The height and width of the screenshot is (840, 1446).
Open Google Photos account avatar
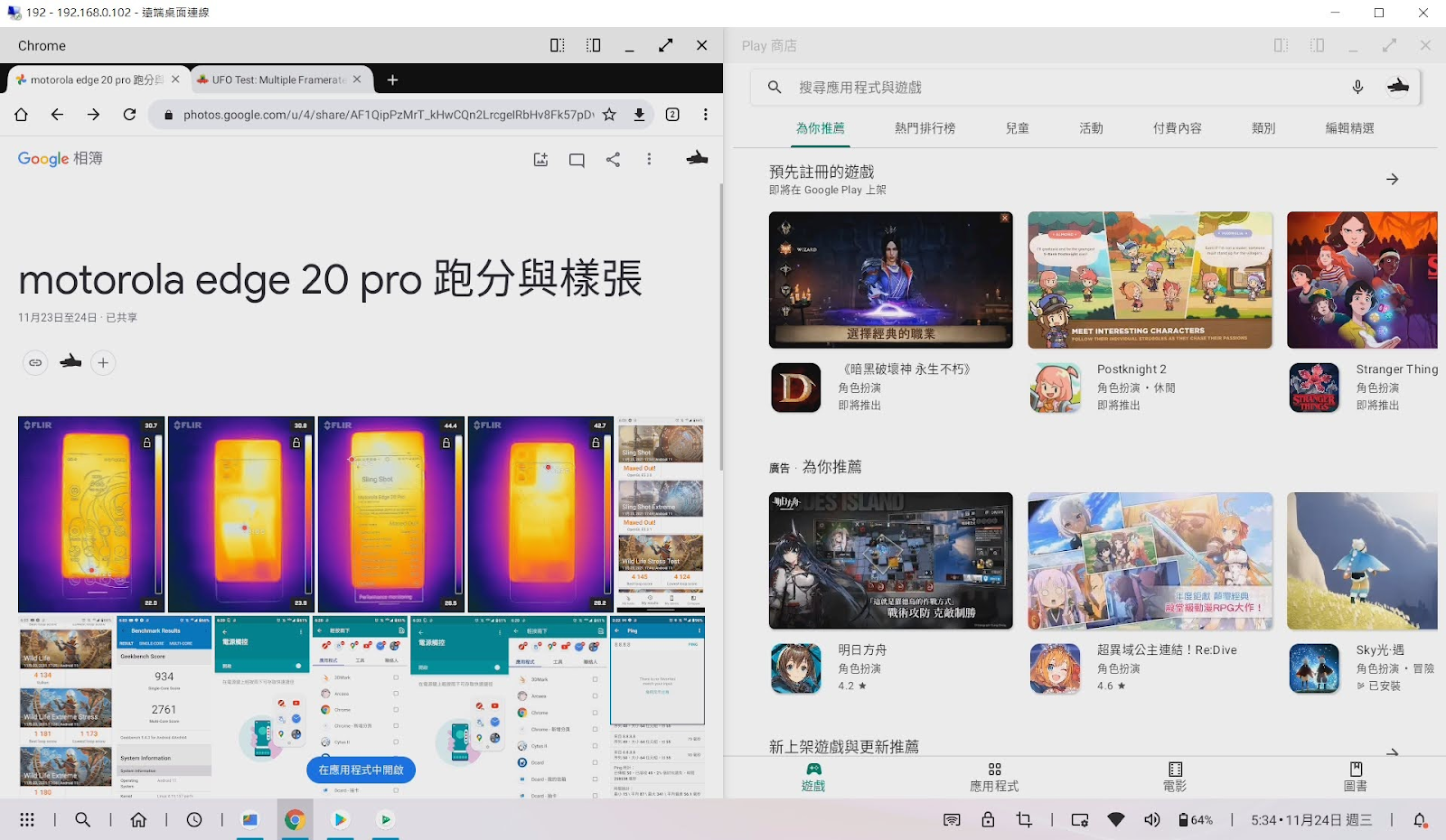pos(697,159)
